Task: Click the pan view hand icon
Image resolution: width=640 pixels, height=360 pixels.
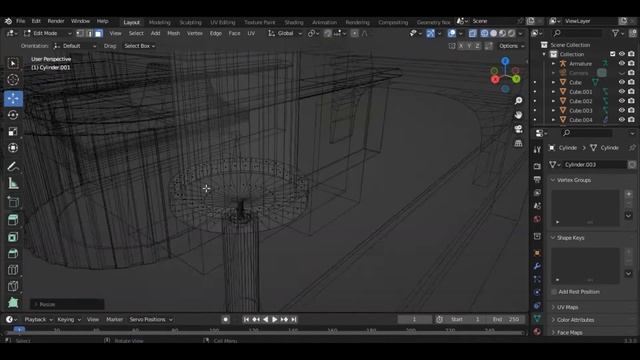Action: pyautogui.click(x=518, y=115)
